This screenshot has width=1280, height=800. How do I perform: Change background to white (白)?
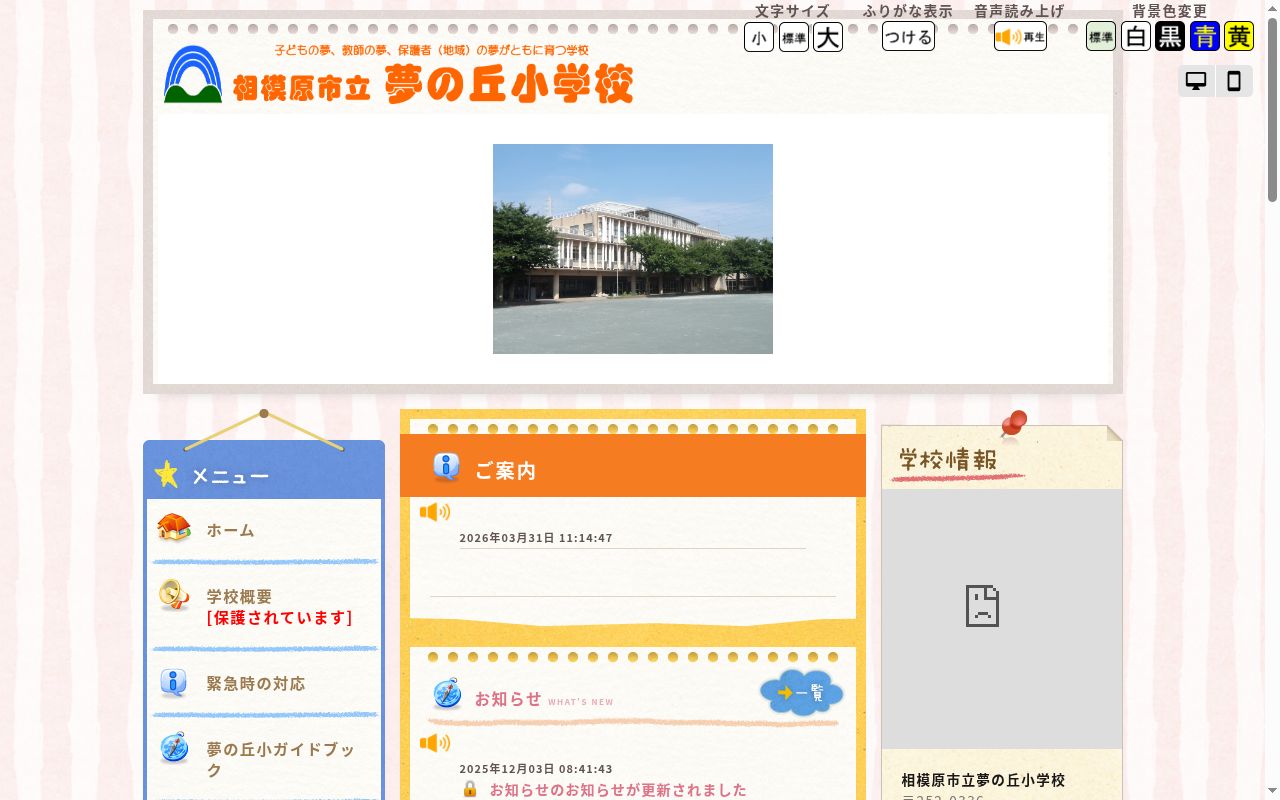[1136, 37]
